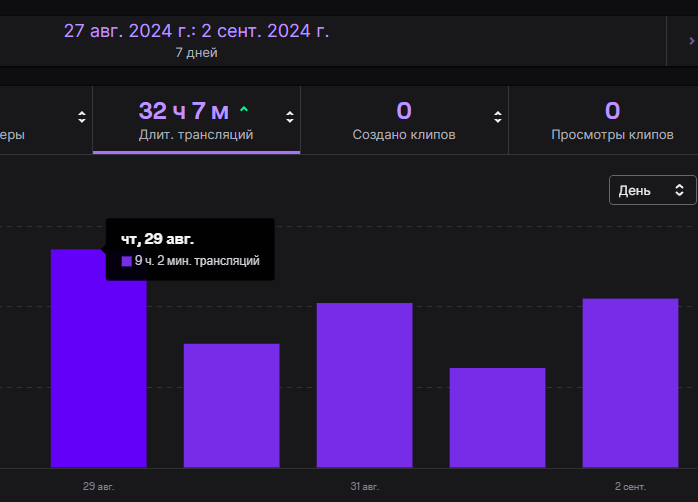Select the Создано клипов metric tab
This screenshot has height=502, width=698.
point(404,120)
